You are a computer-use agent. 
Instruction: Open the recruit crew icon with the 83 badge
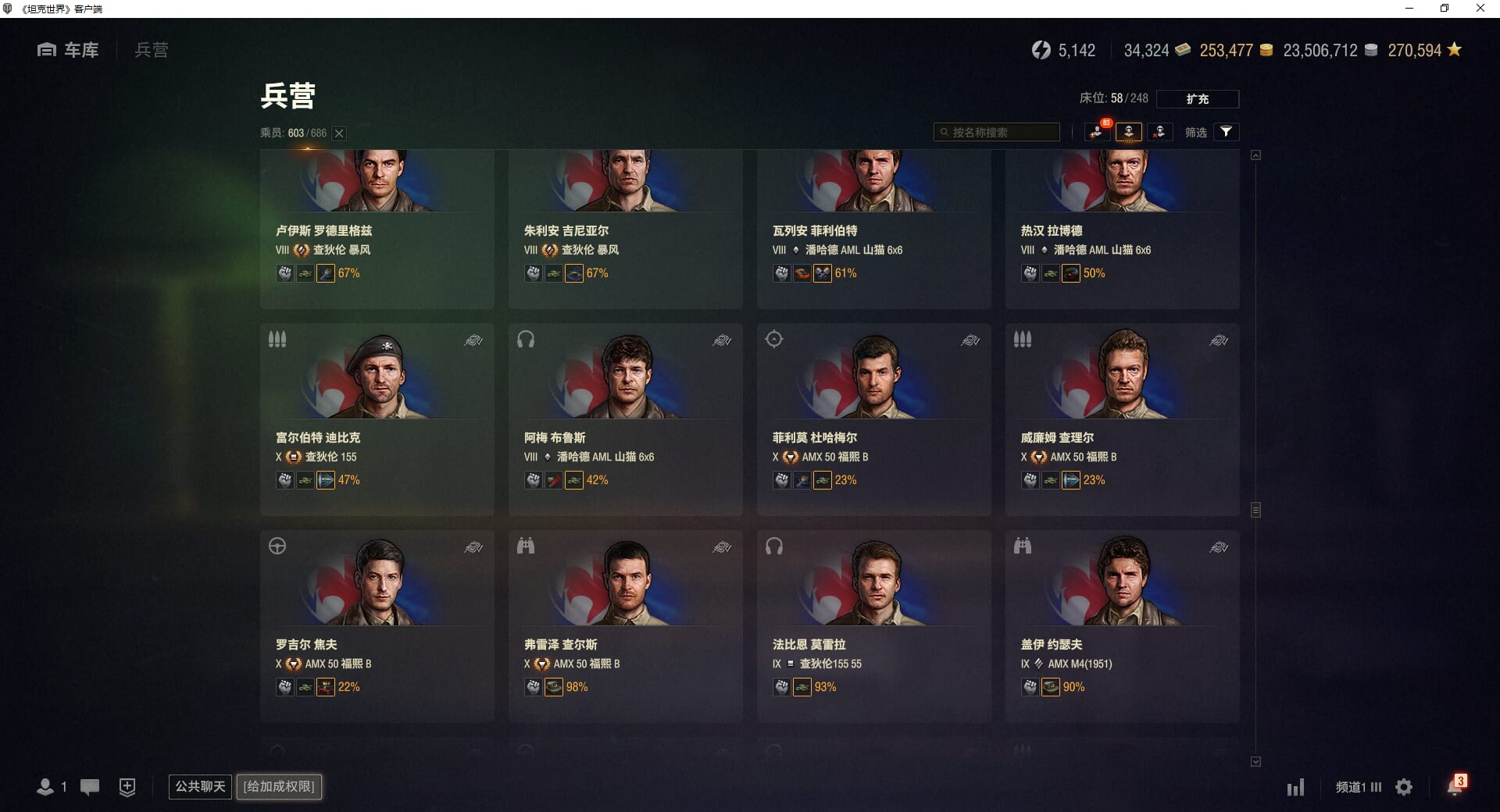pos(1098,132)
